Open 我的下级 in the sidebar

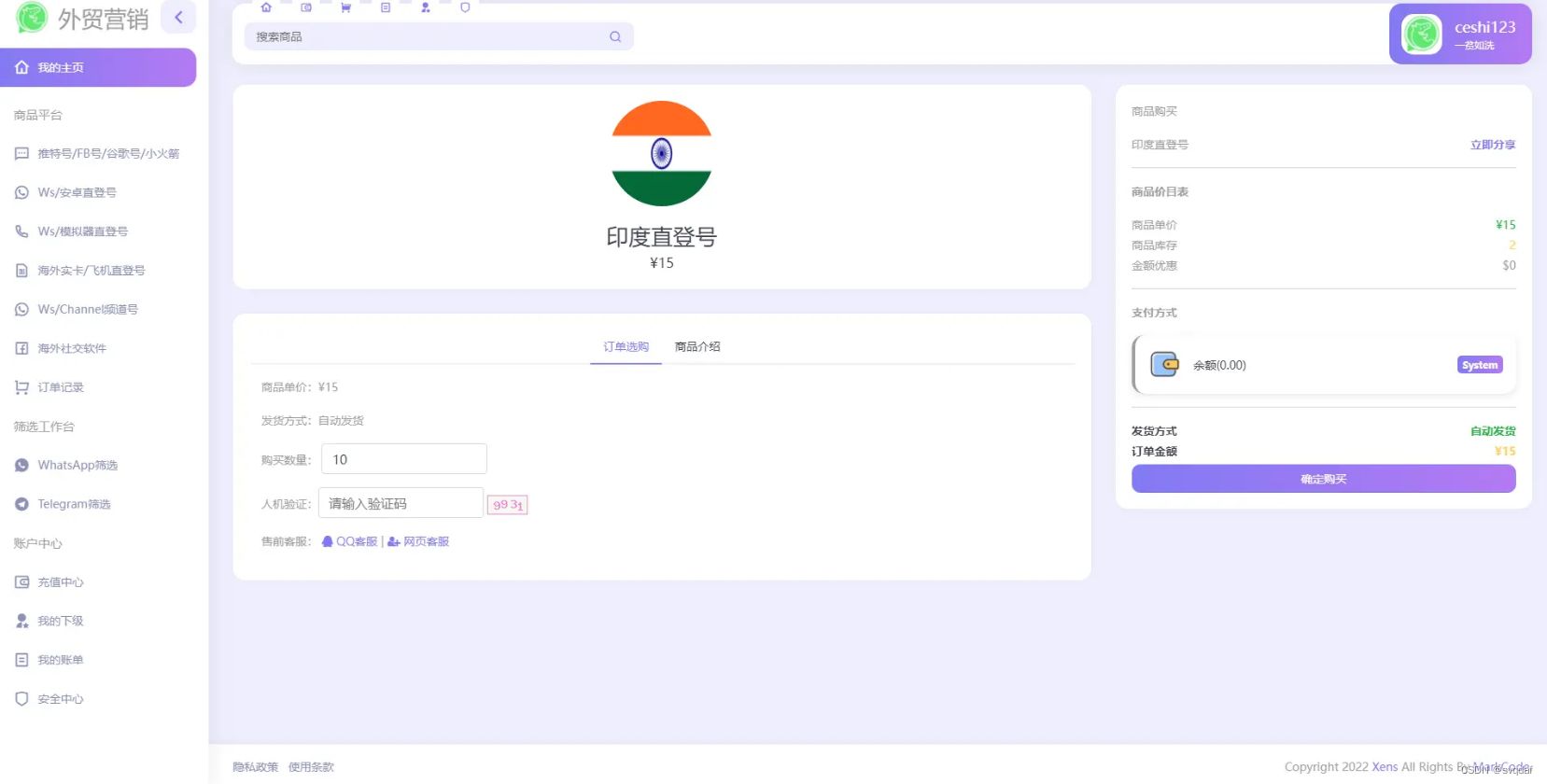tap(98, 621)
